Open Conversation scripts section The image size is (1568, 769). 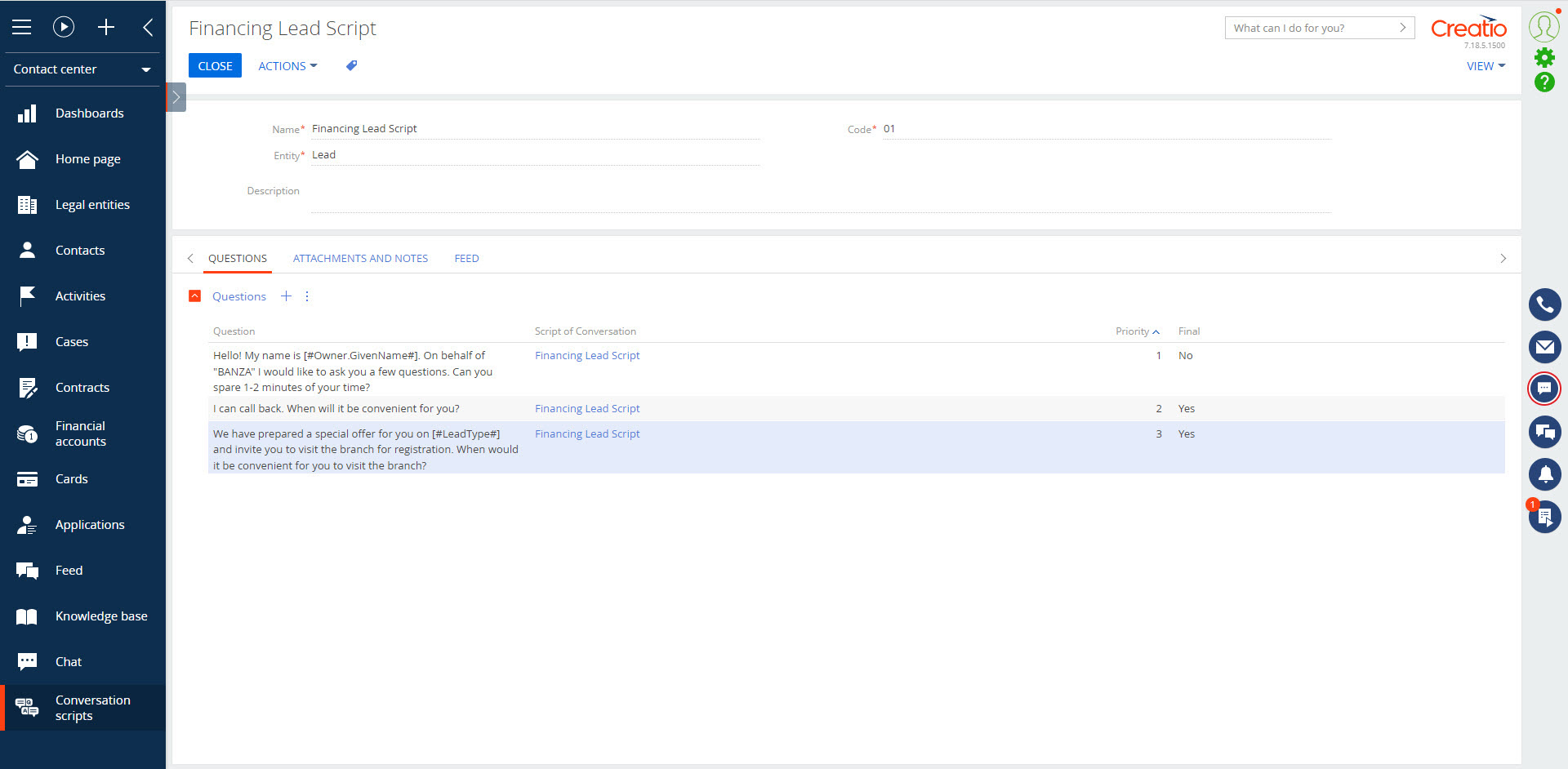point(82,708)
